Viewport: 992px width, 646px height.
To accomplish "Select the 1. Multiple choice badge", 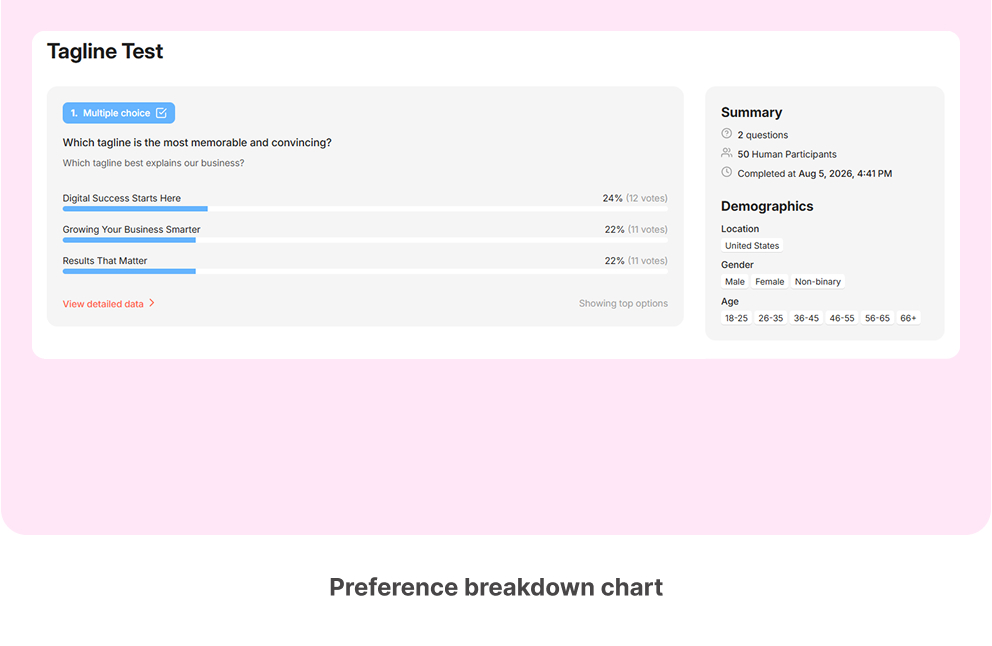I will point(119,113).
